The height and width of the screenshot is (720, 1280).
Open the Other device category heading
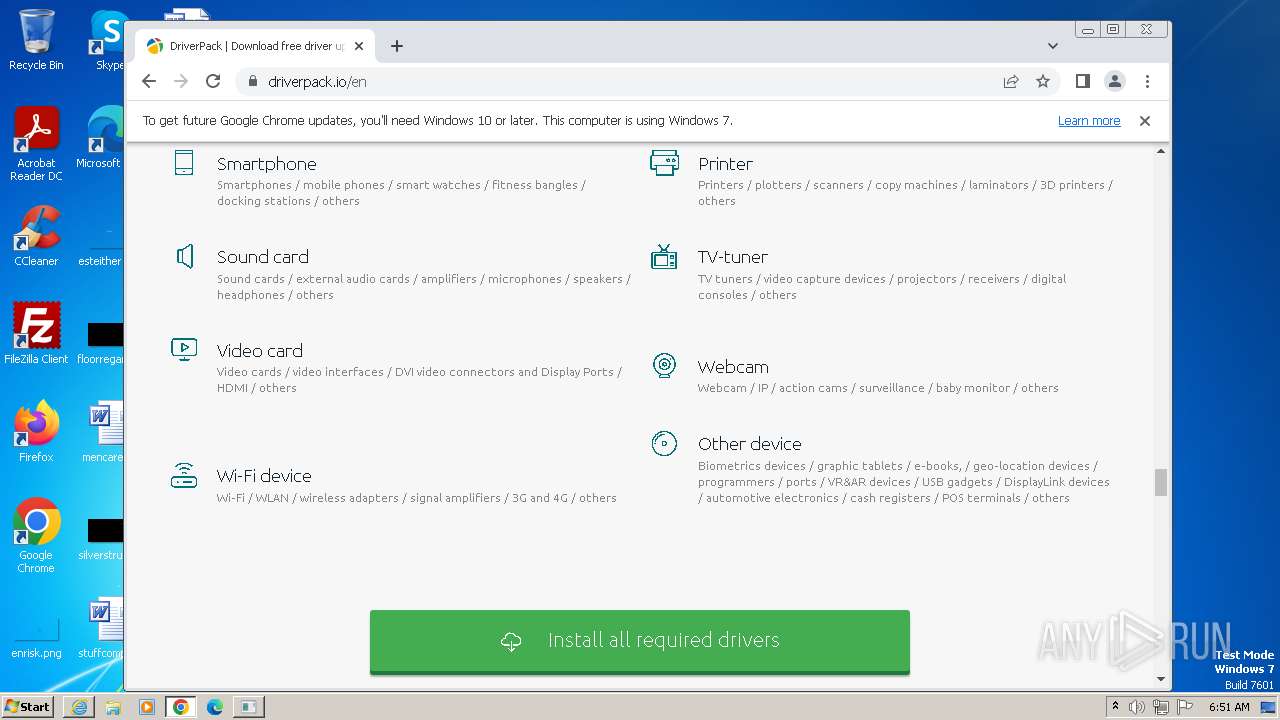(749, 444)
